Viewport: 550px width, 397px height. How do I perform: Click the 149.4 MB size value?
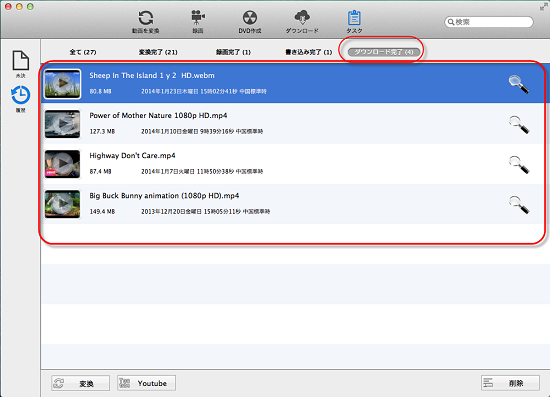click(102, 211)
